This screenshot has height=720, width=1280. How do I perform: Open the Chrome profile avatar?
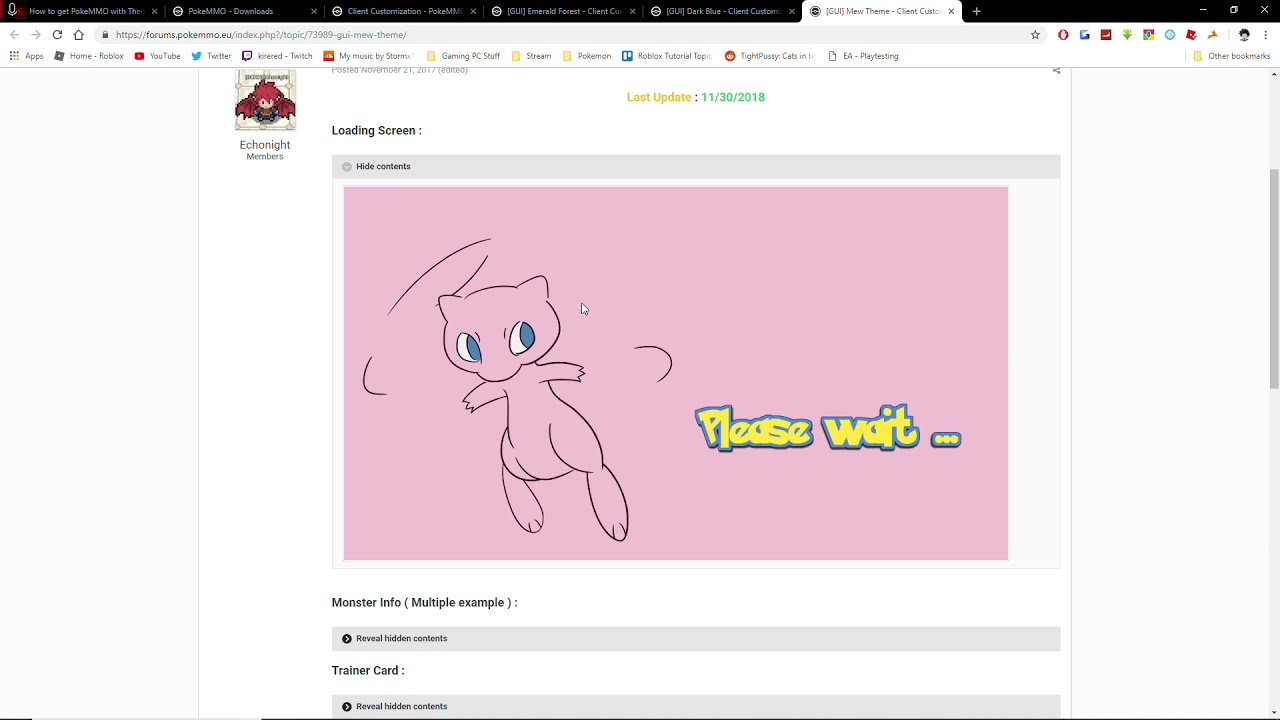tap(1244, 35)
